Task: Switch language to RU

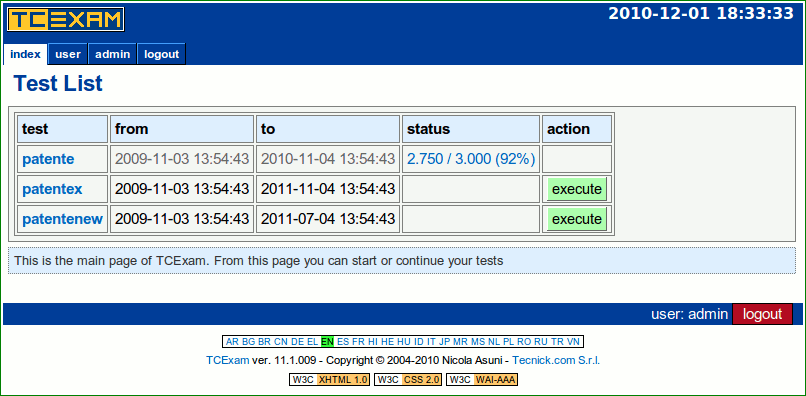Action: pyautogui.click(x=541, y=341)
